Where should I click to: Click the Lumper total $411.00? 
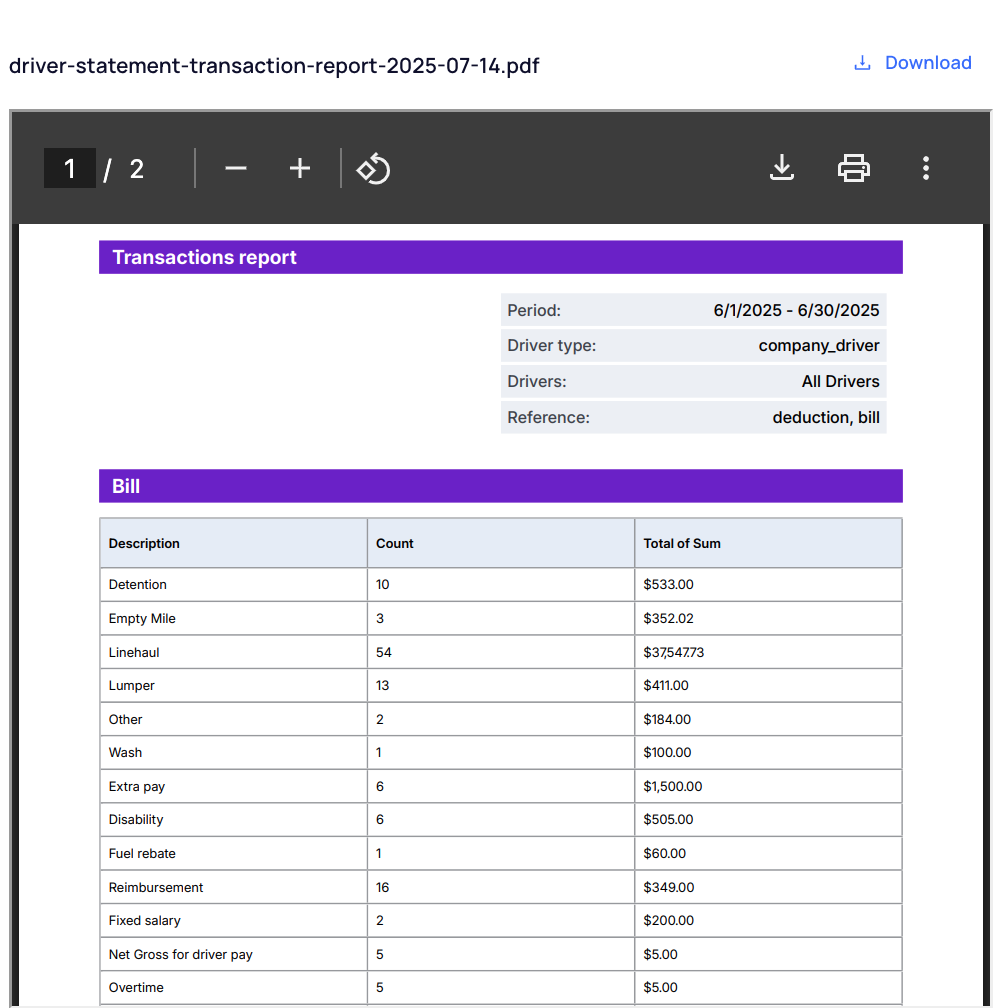coord(666,685)
